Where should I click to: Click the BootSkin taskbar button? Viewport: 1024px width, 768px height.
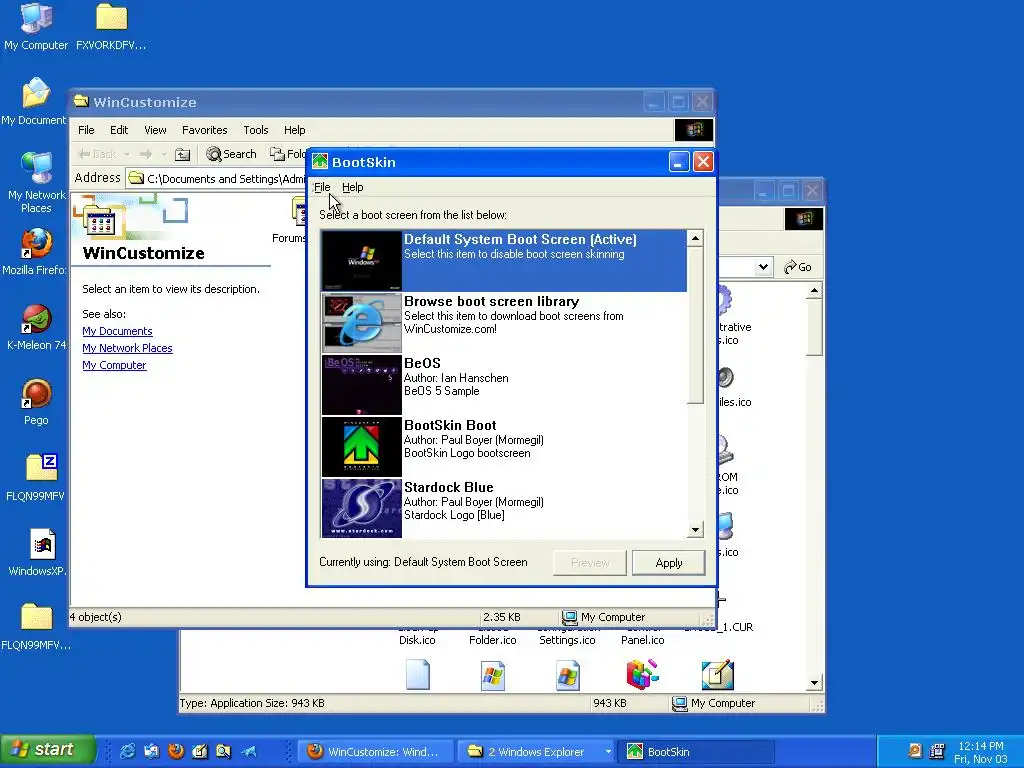tap(696, 752)
